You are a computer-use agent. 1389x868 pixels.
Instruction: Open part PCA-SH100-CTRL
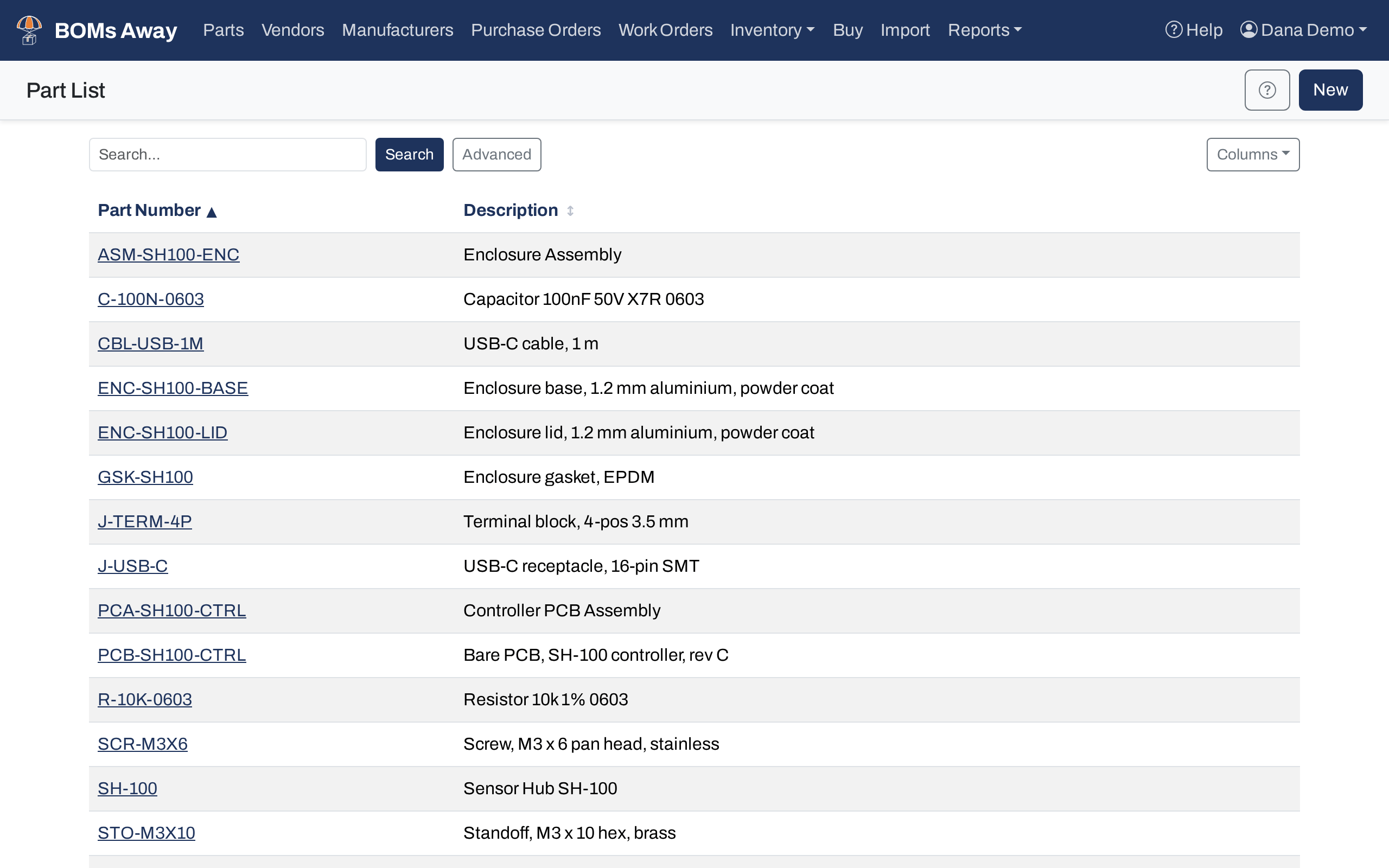pyautogui.click(x=171, y=610)
